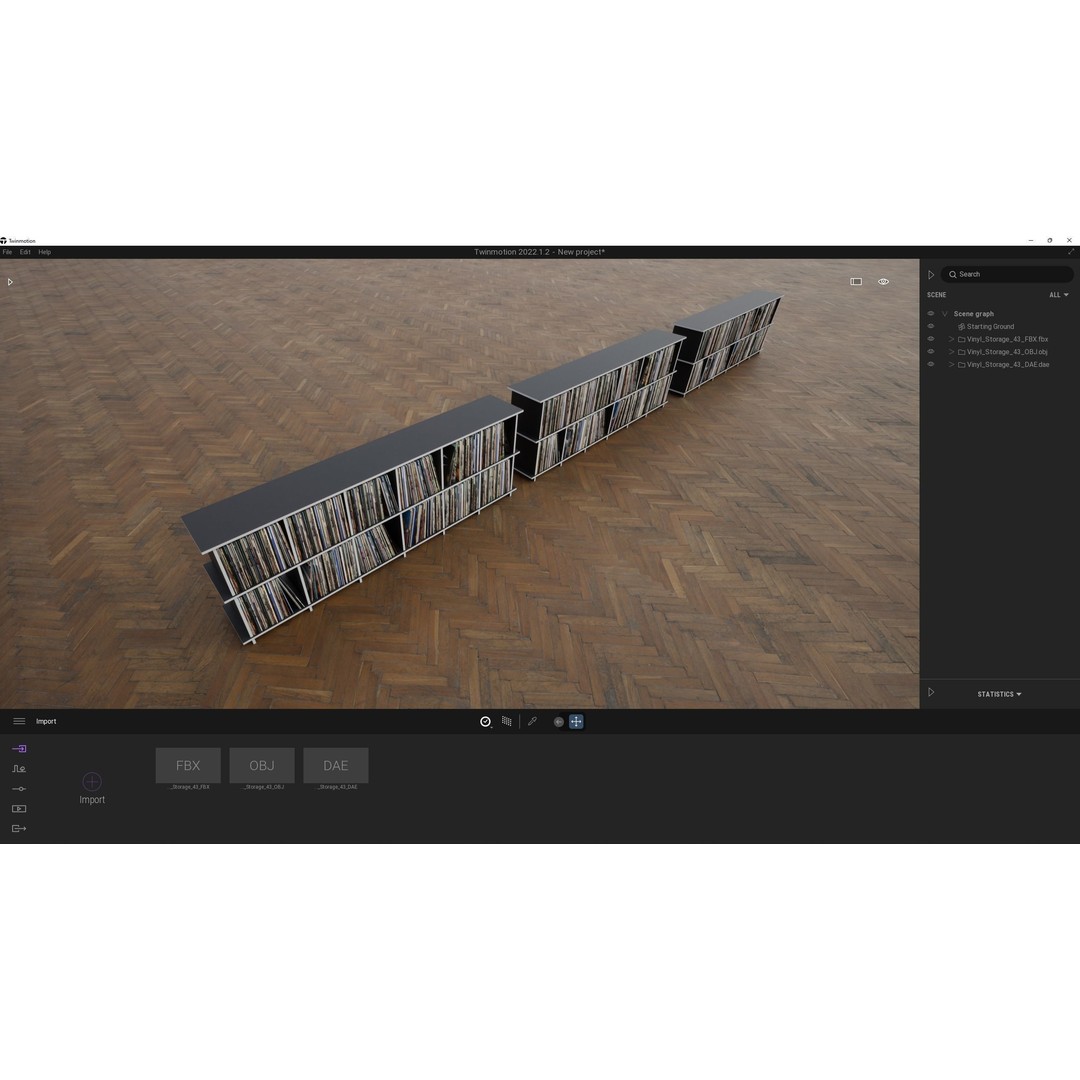Expand the Vinyl_Storage_43_OBJ.obj folder
1080x1080 pixels.
point(951,352)
